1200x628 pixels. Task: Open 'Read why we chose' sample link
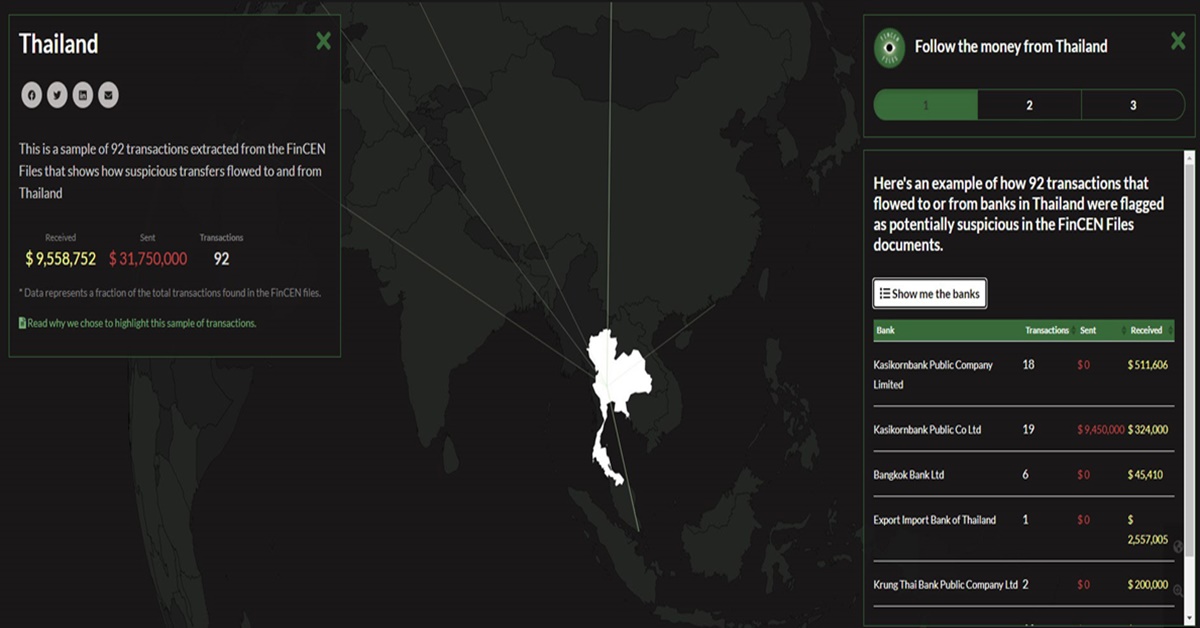138,323
